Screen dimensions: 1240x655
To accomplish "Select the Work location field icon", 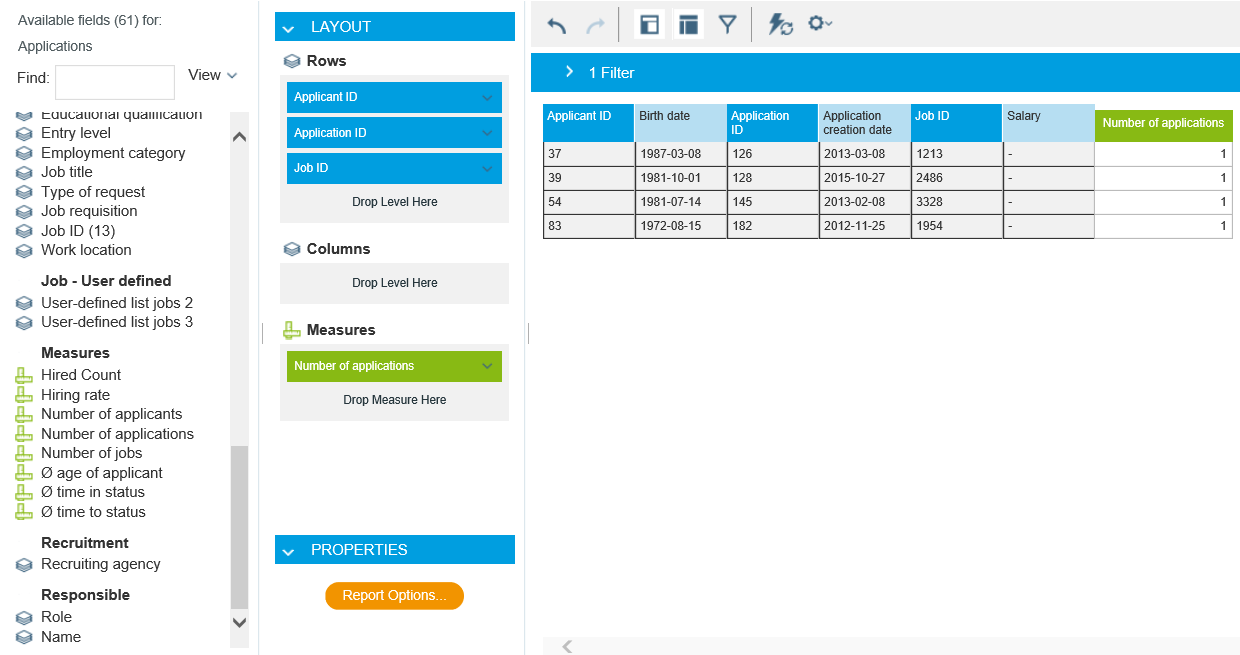I will pyautogui.click(x=25, y=251).
